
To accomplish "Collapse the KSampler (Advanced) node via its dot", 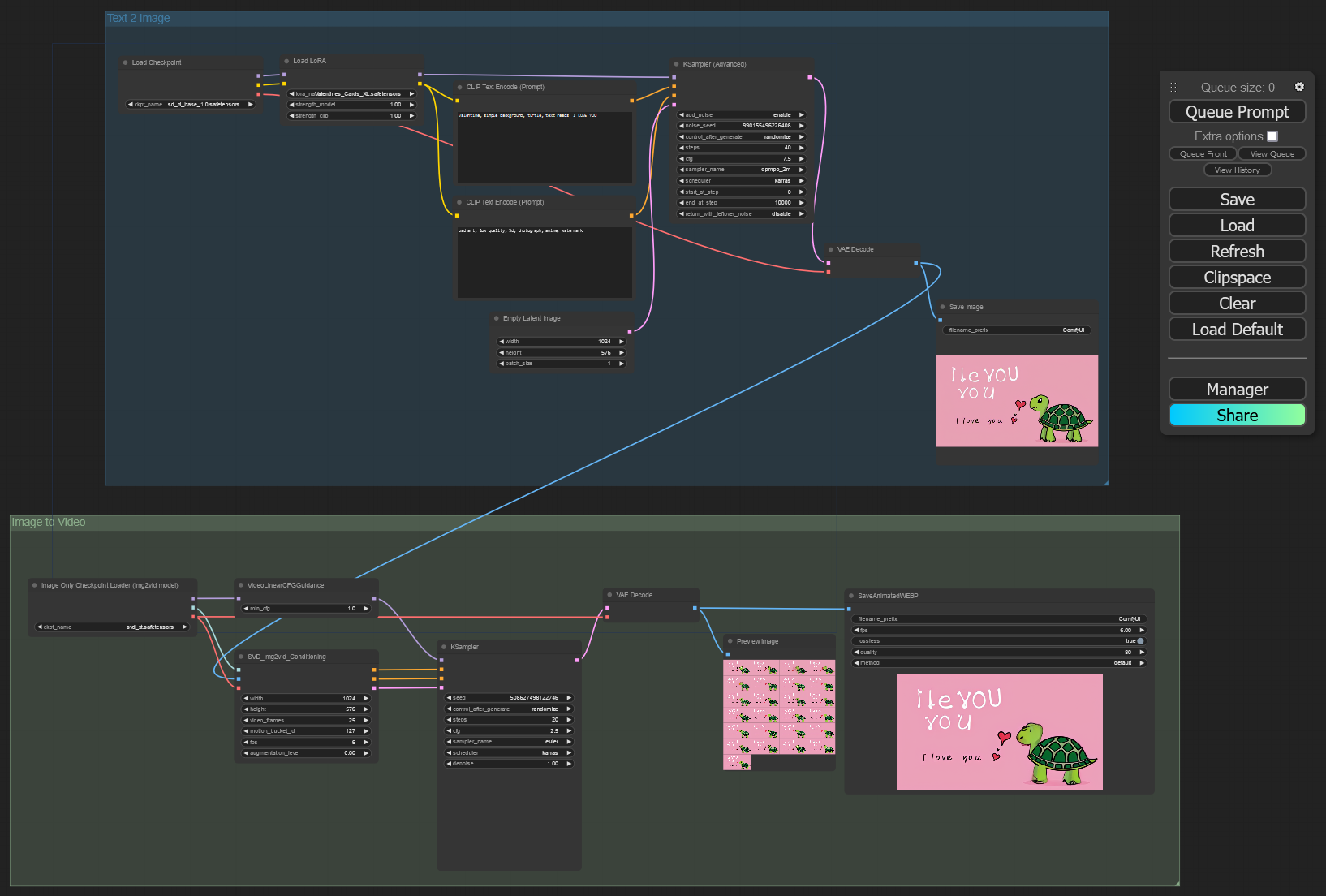I will pos(676,64).
